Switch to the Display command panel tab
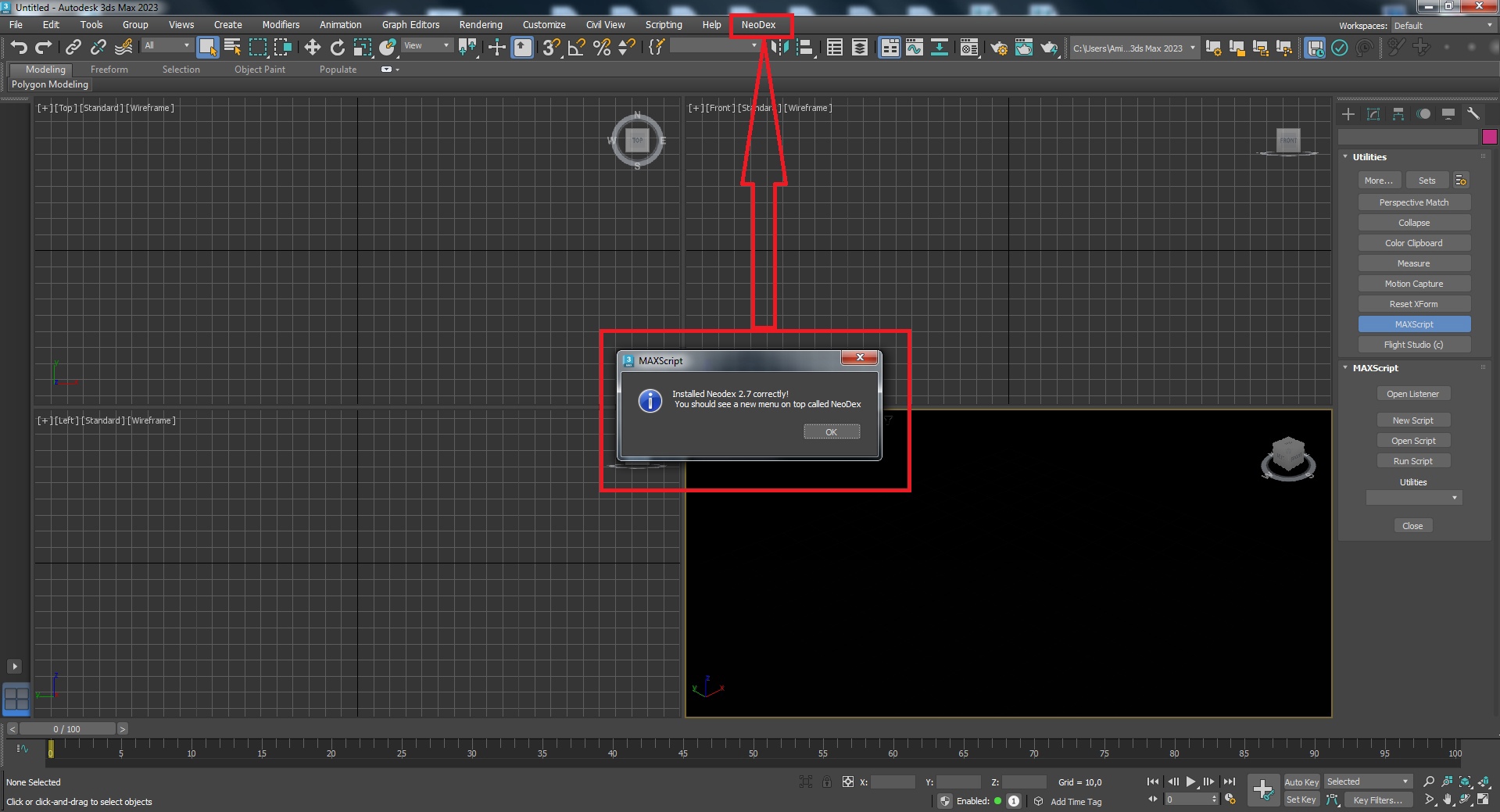This screenshot has height=812, width=1500. [1448, 114]
